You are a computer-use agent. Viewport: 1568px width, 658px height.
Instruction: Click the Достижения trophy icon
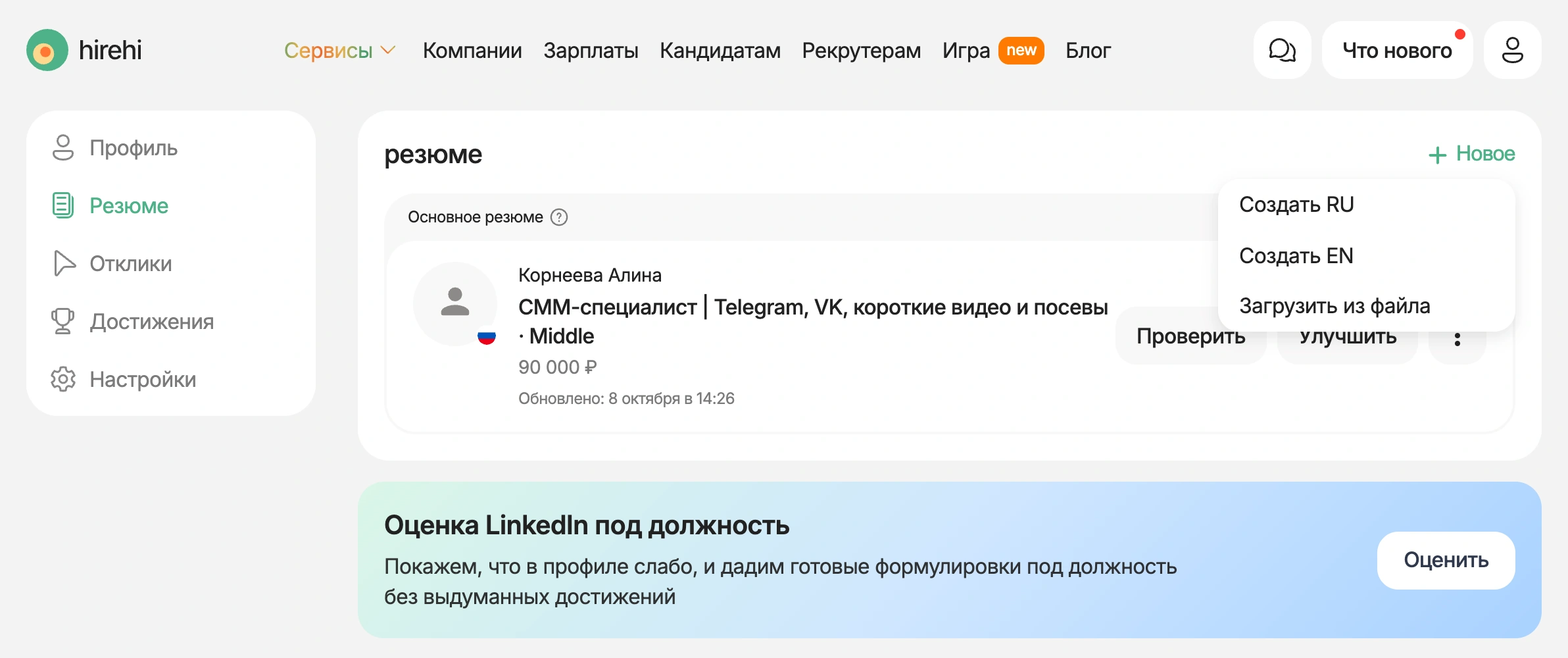tap(63, 321)
